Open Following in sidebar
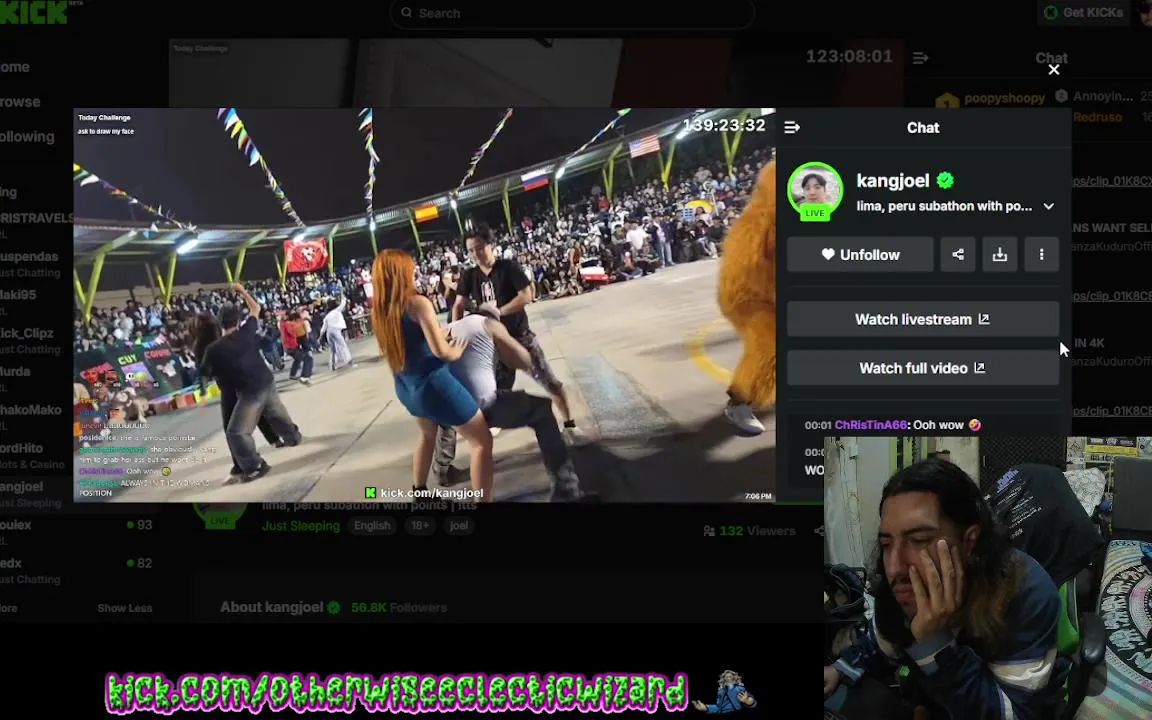This screenshot has width=1152, height=720. pos(27,137)
